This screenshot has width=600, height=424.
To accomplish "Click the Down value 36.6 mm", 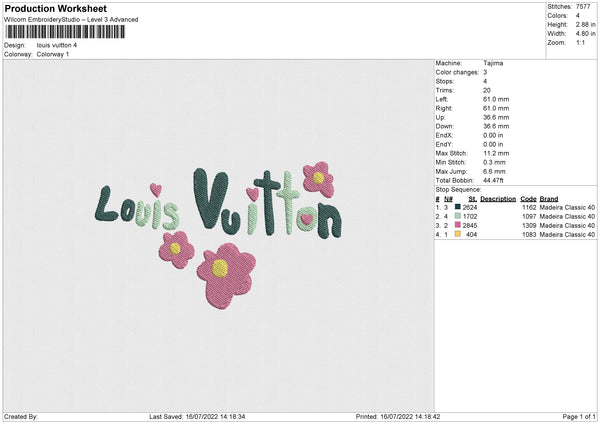I will [496, 126].
